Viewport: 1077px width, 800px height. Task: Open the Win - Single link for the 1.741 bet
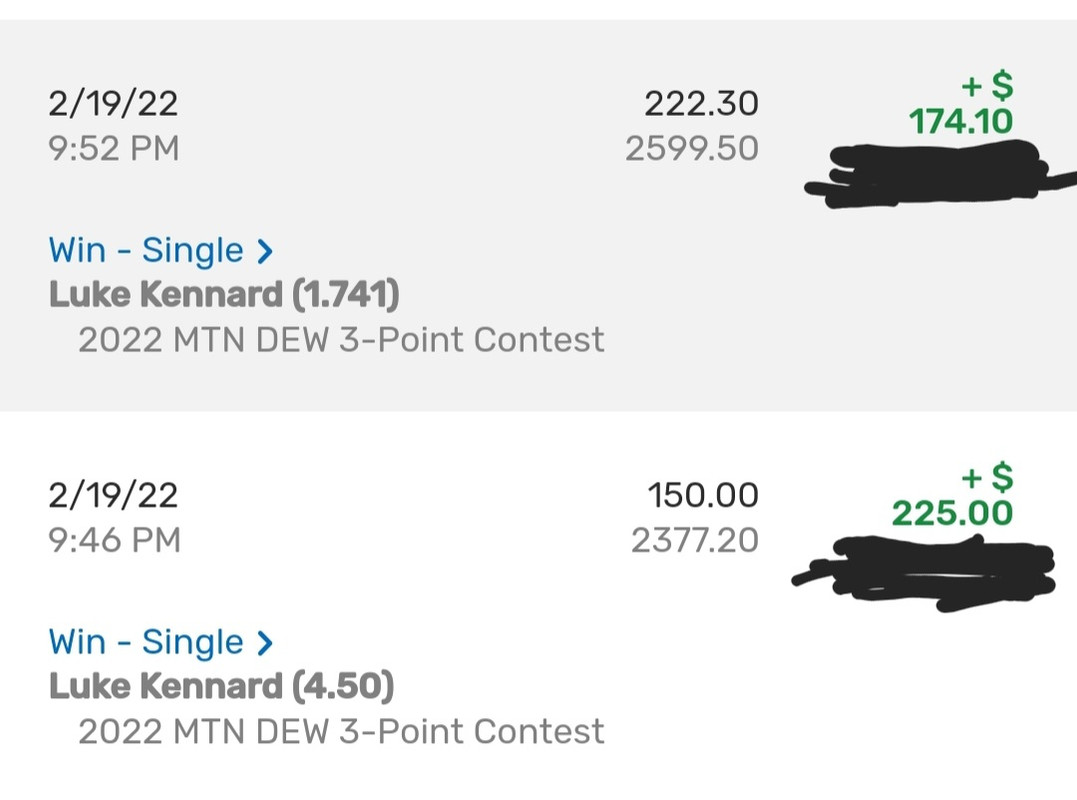pos(146,250)
